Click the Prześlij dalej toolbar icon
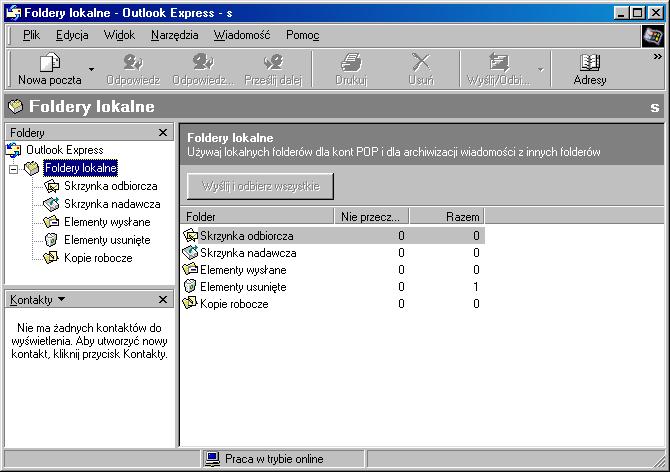 pos(273,62)
